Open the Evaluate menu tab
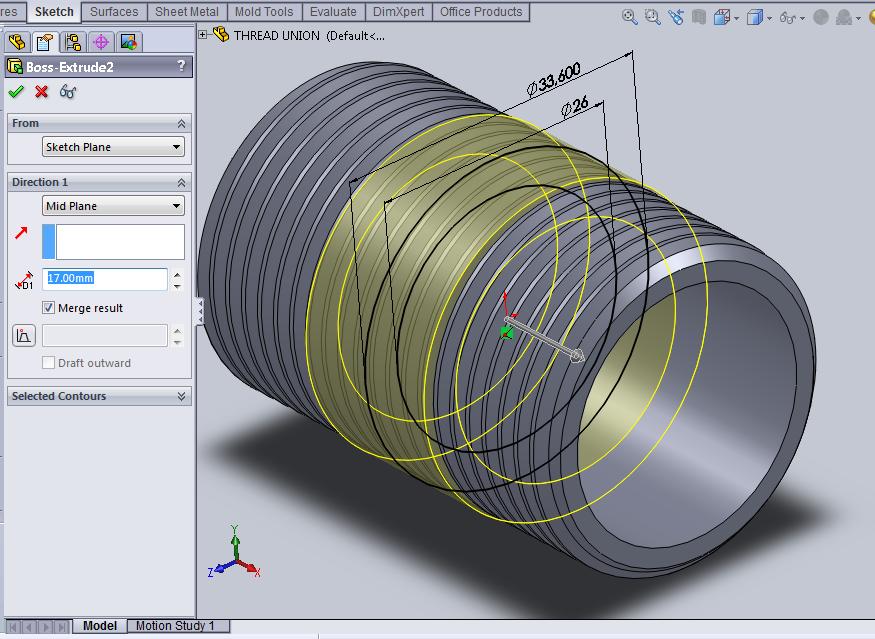Image resolution: width=875 pixels, height=639 pixels. coord(333,12)
